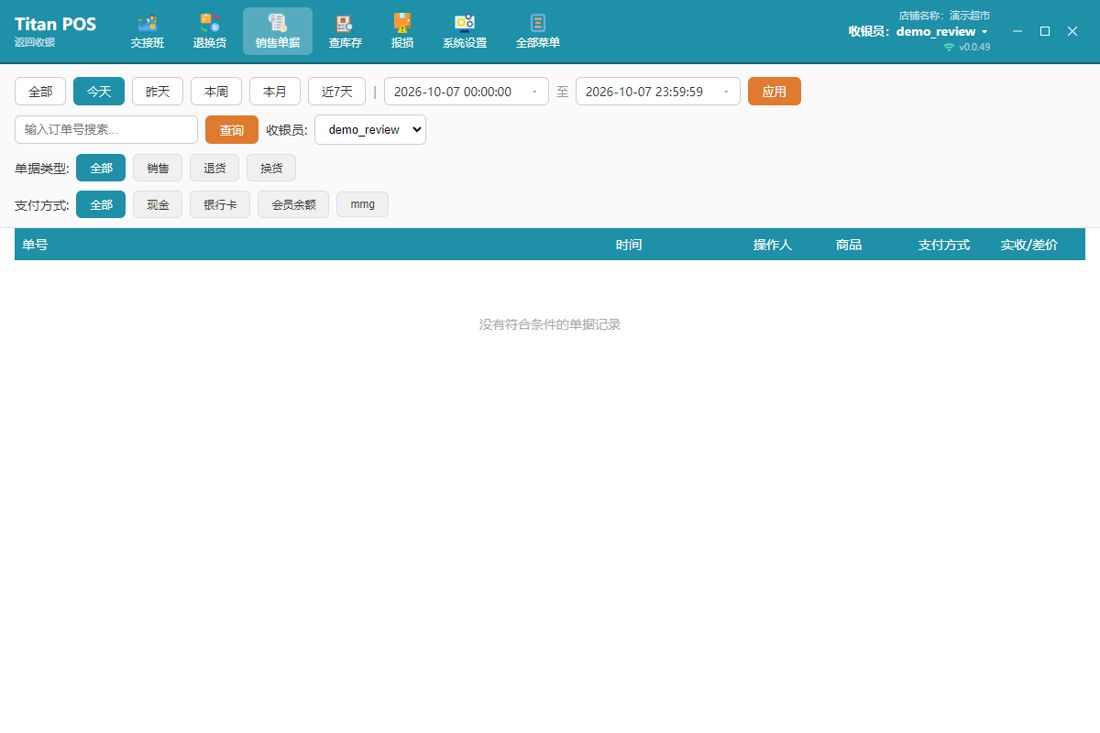
Task: Filter document type by 退货
Action: click(x=215, y=168)
